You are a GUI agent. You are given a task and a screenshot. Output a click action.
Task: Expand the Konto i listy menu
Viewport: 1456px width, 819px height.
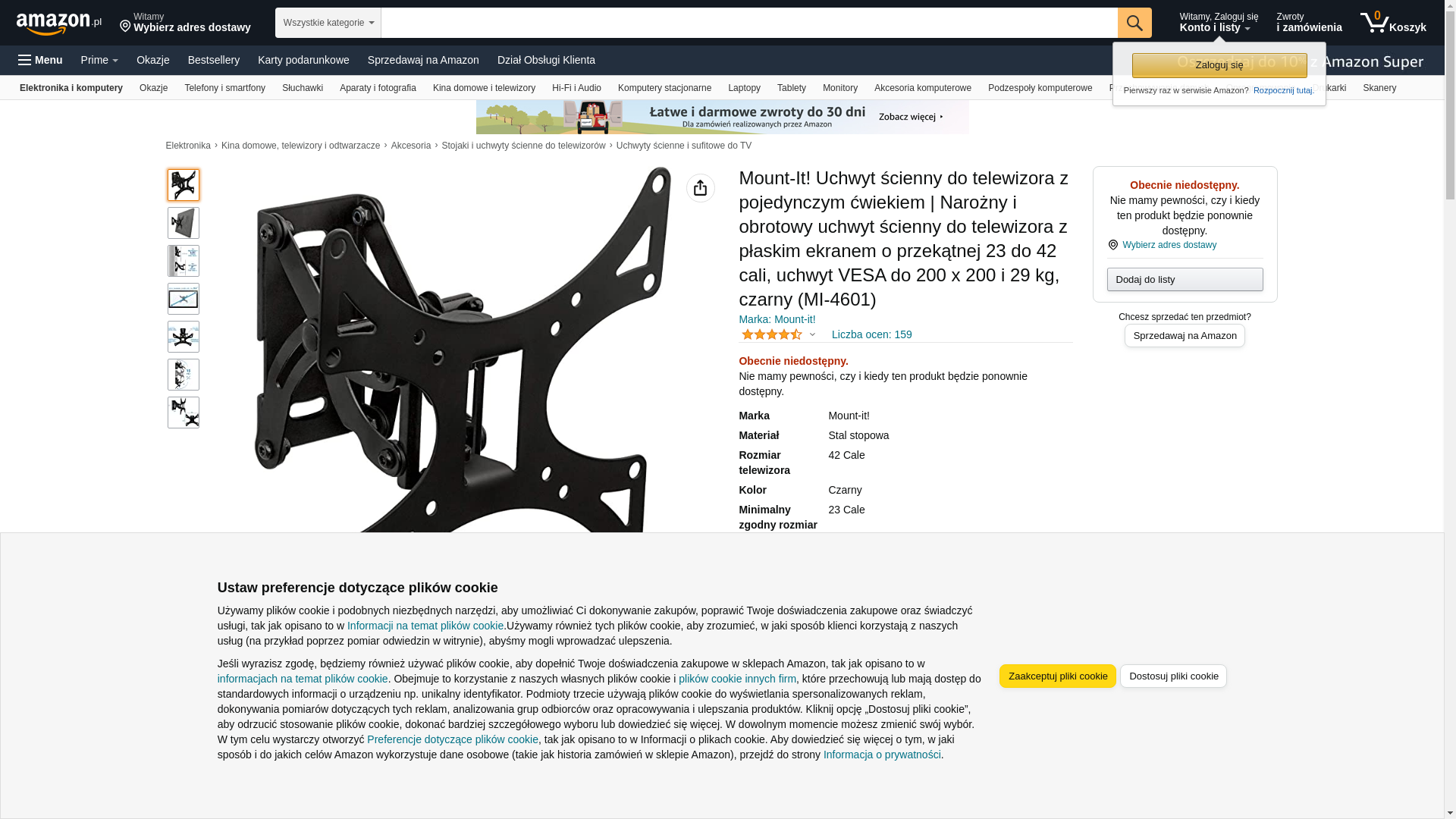pos(1218,23)
